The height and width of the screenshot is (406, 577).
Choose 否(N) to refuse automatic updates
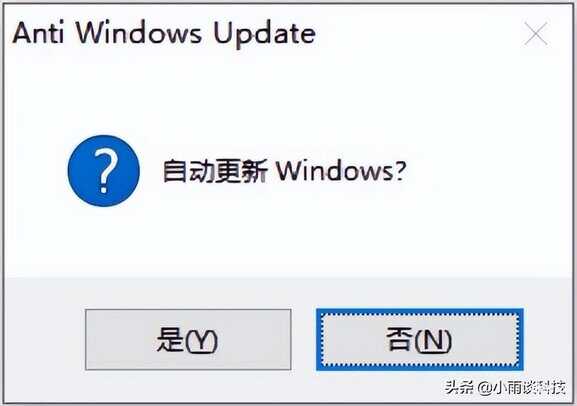tap(420, 339)
